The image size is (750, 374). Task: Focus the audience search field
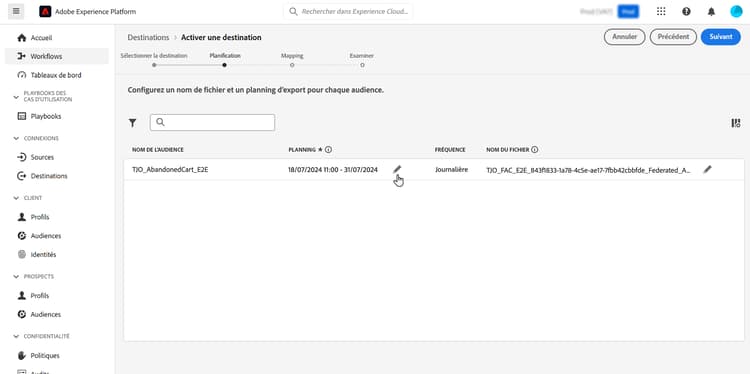212,122
